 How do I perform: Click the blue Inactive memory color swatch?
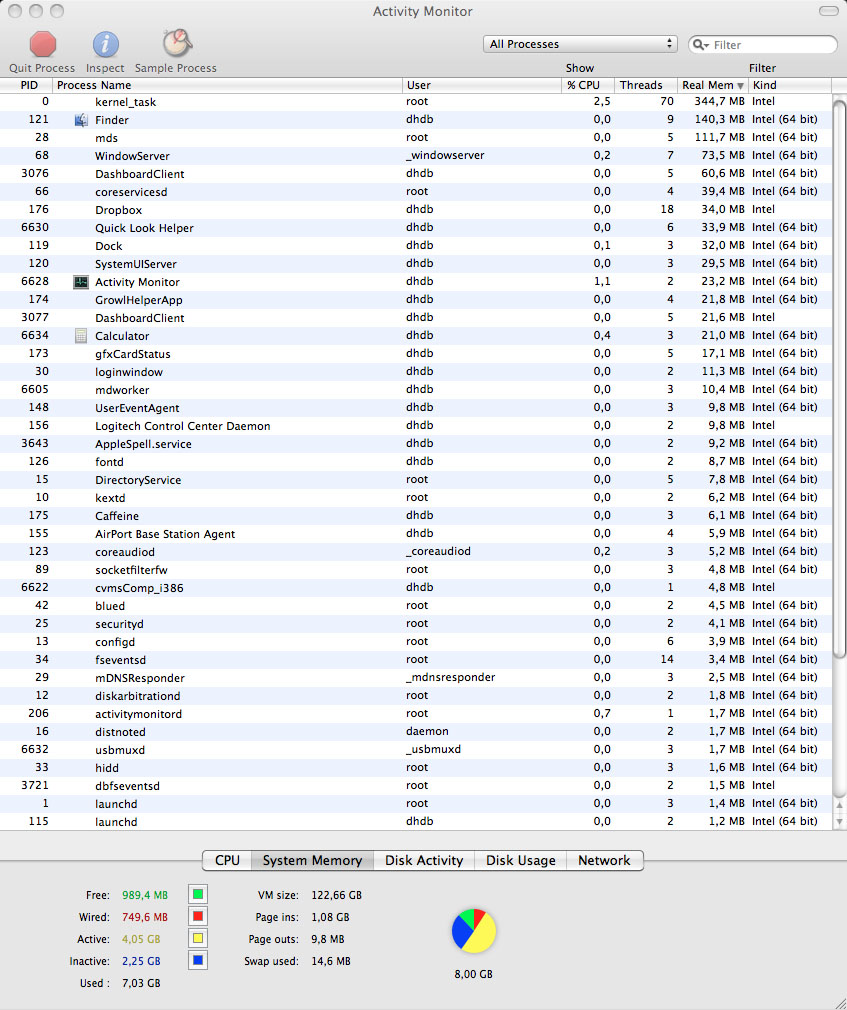[198, 960]
